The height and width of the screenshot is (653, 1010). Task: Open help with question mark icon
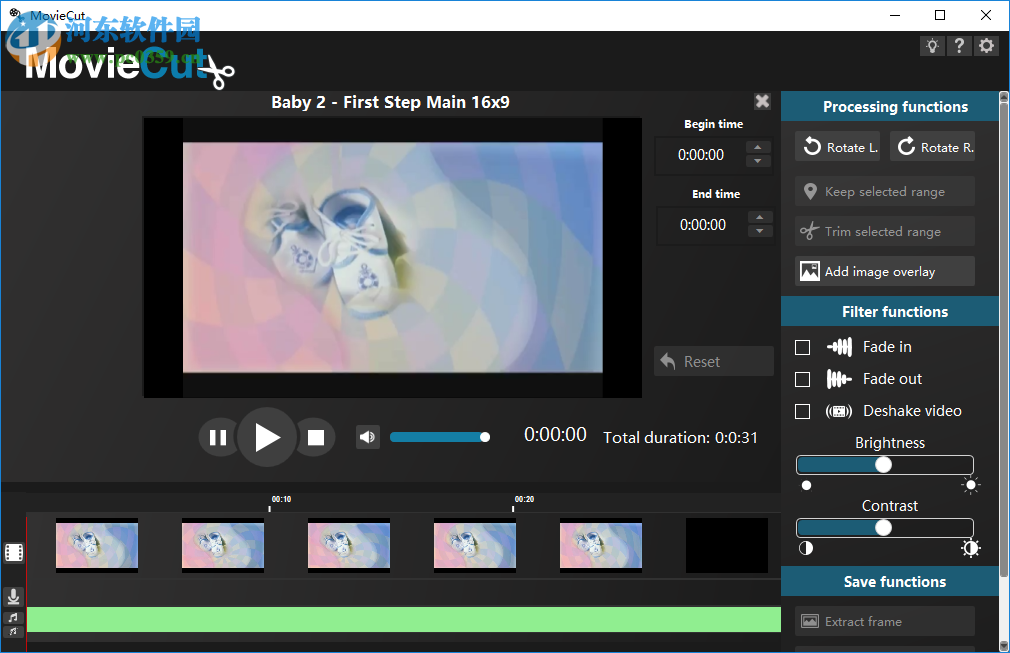(x=959, y=46)
